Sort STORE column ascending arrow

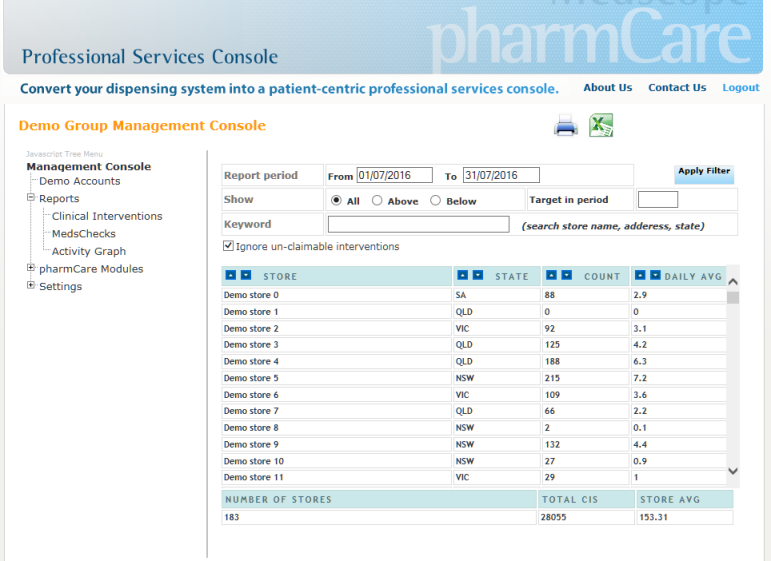231,275
